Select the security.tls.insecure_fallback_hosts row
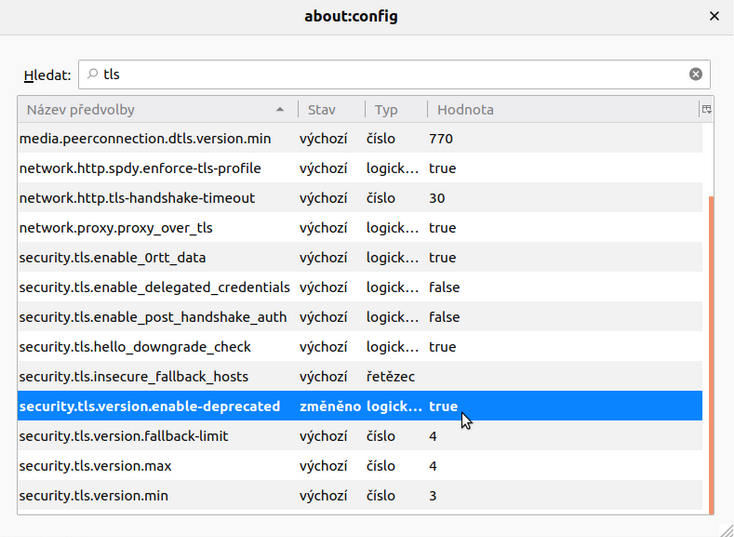The image size is (734, 537). coord(133,376)
